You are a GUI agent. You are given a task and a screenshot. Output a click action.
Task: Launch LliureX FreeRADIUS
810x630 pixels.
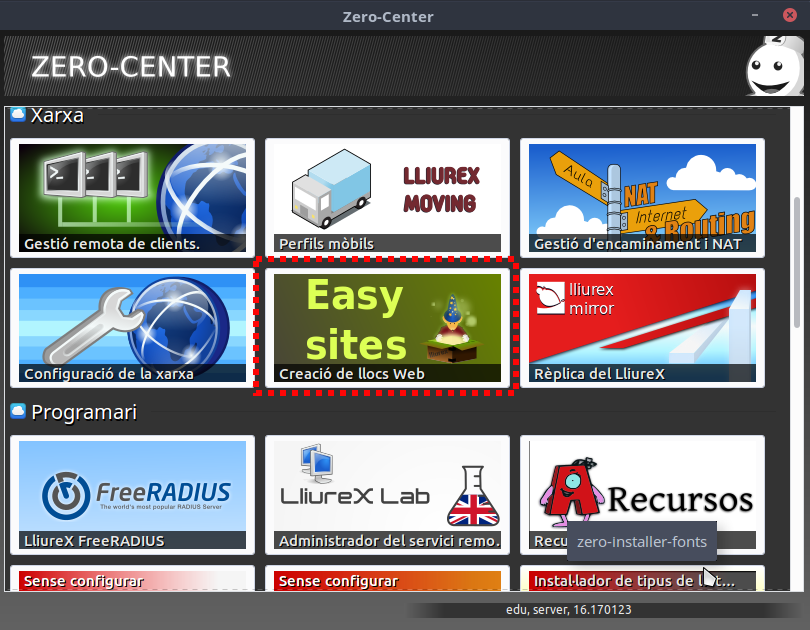point(132,494)
